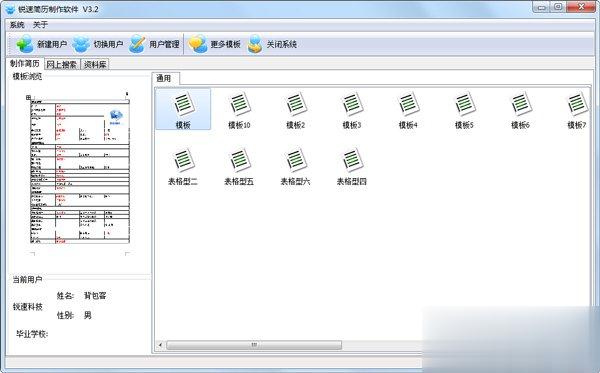Select the 表格型四 template icon
The width and height of the screenshot is (600, 373).
click(352, 166)
